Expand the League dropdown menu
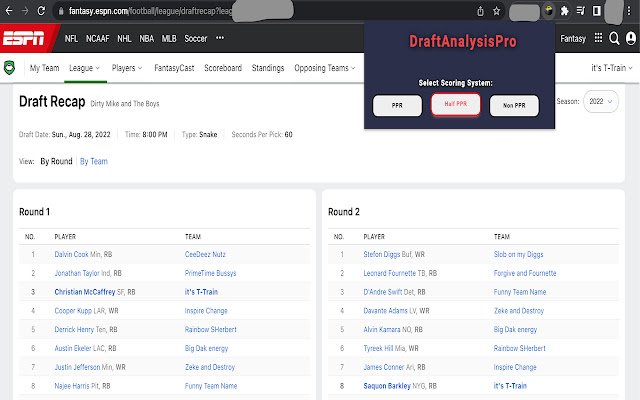This screenshot has height=400, width=640. tap(84, 68)
